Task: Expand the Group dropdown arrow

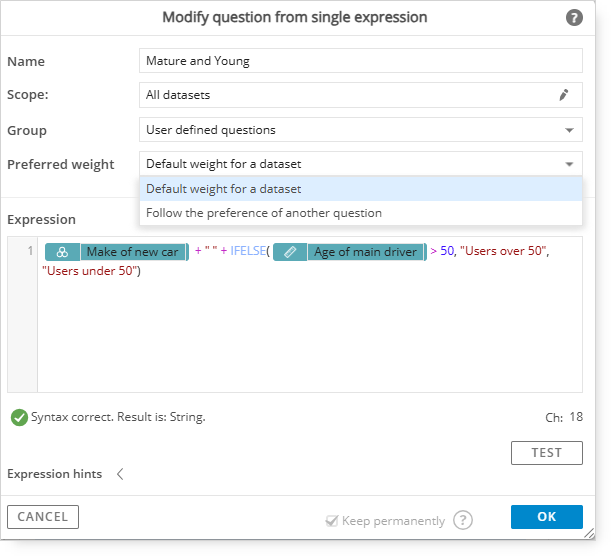Action: 569,130
